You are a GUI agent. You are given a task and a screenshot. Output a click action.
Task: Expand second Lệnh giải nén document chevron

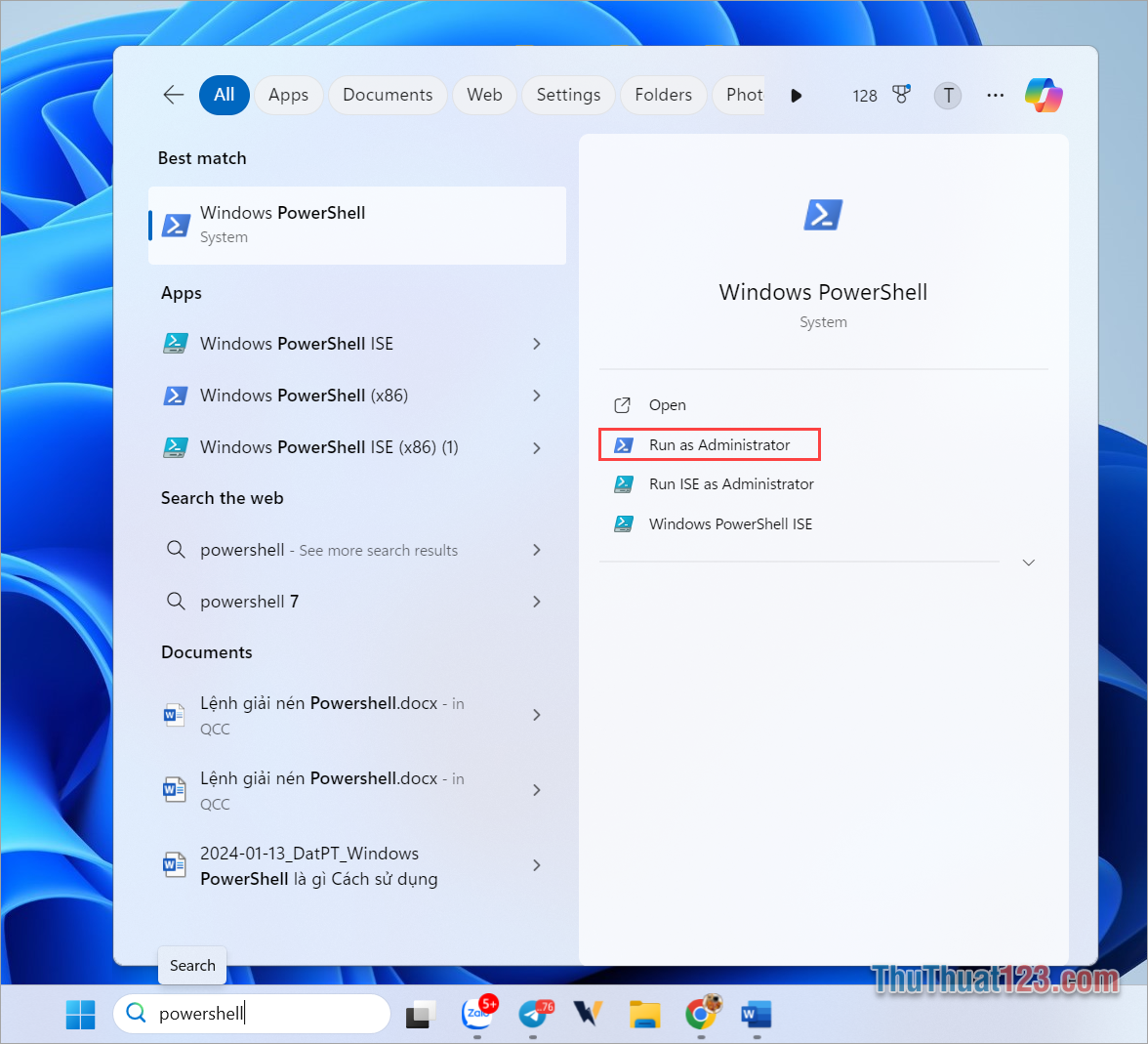tap(537, 790)
